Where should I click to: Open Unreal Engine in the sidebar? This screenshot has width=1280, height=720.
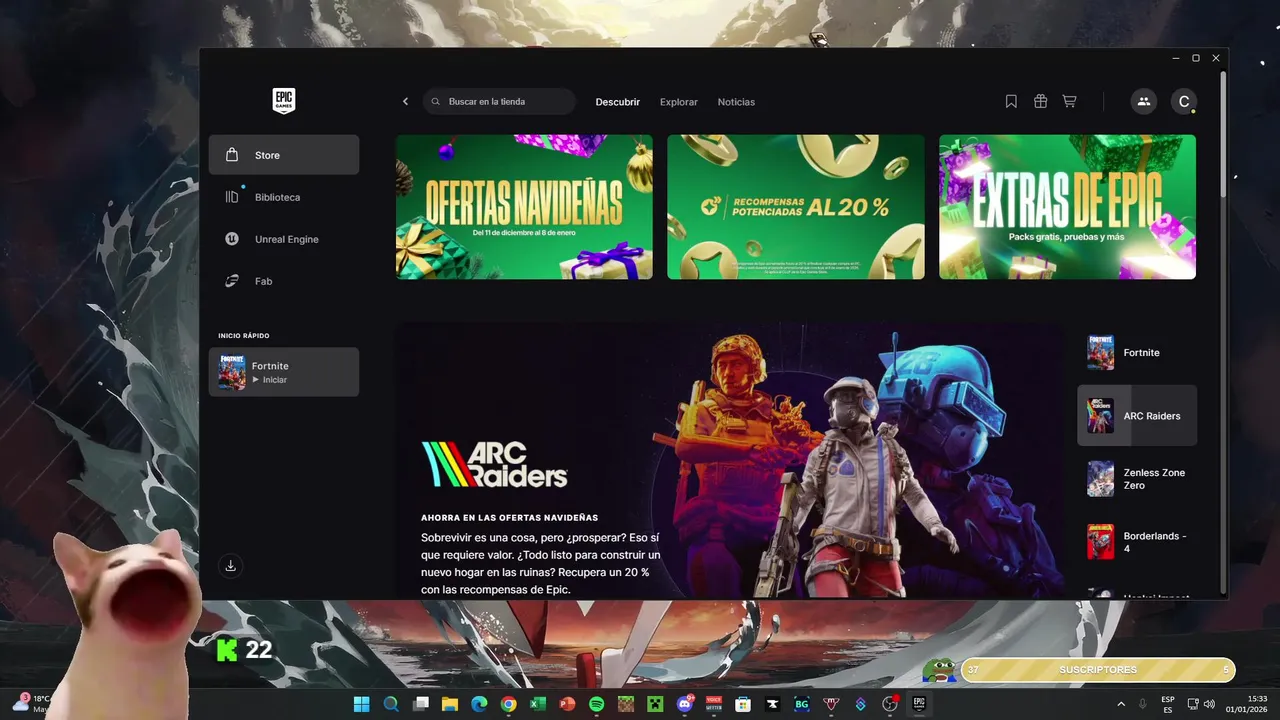284,239
